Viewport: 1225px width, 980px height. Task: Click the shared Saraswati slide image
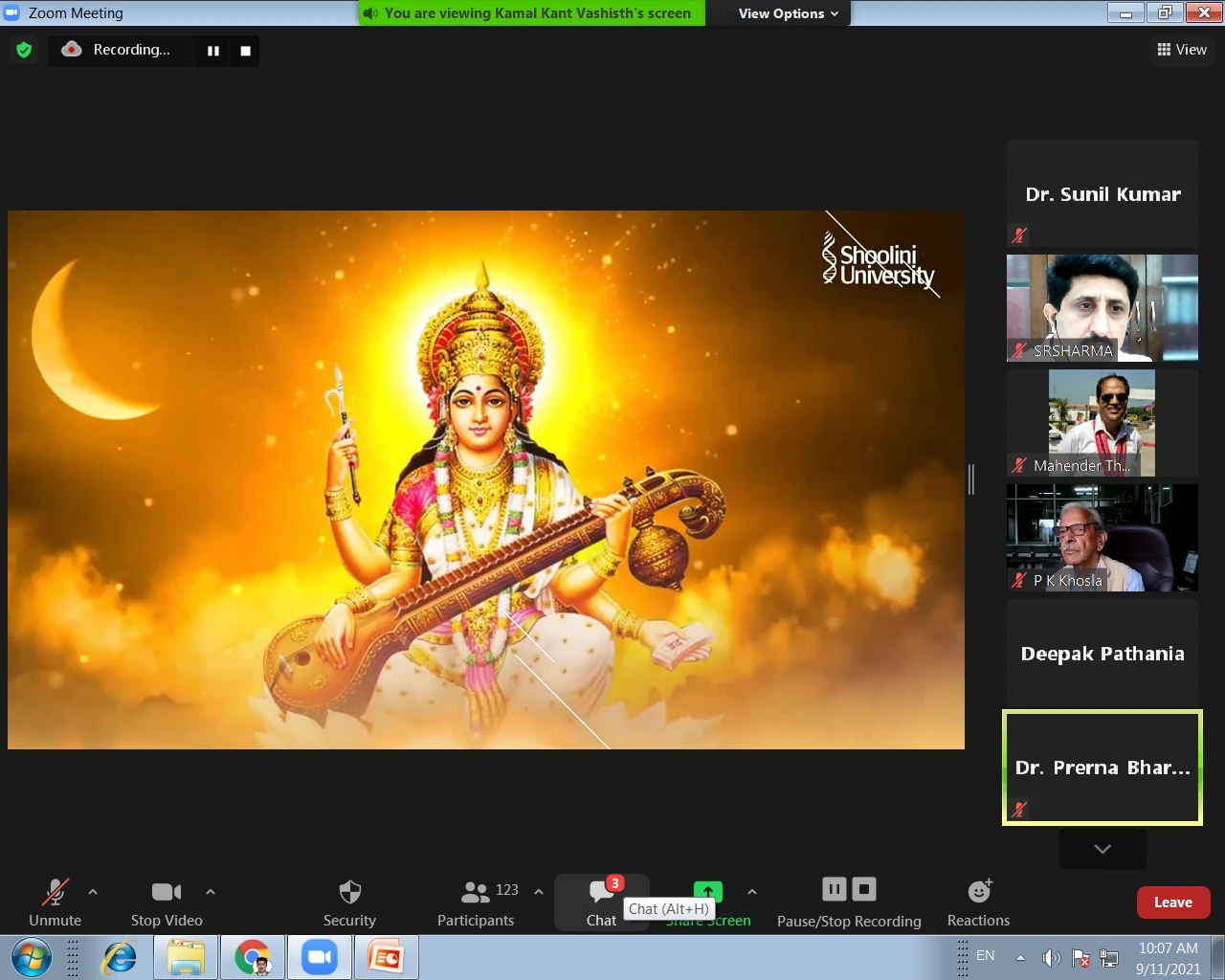[486, 479]
